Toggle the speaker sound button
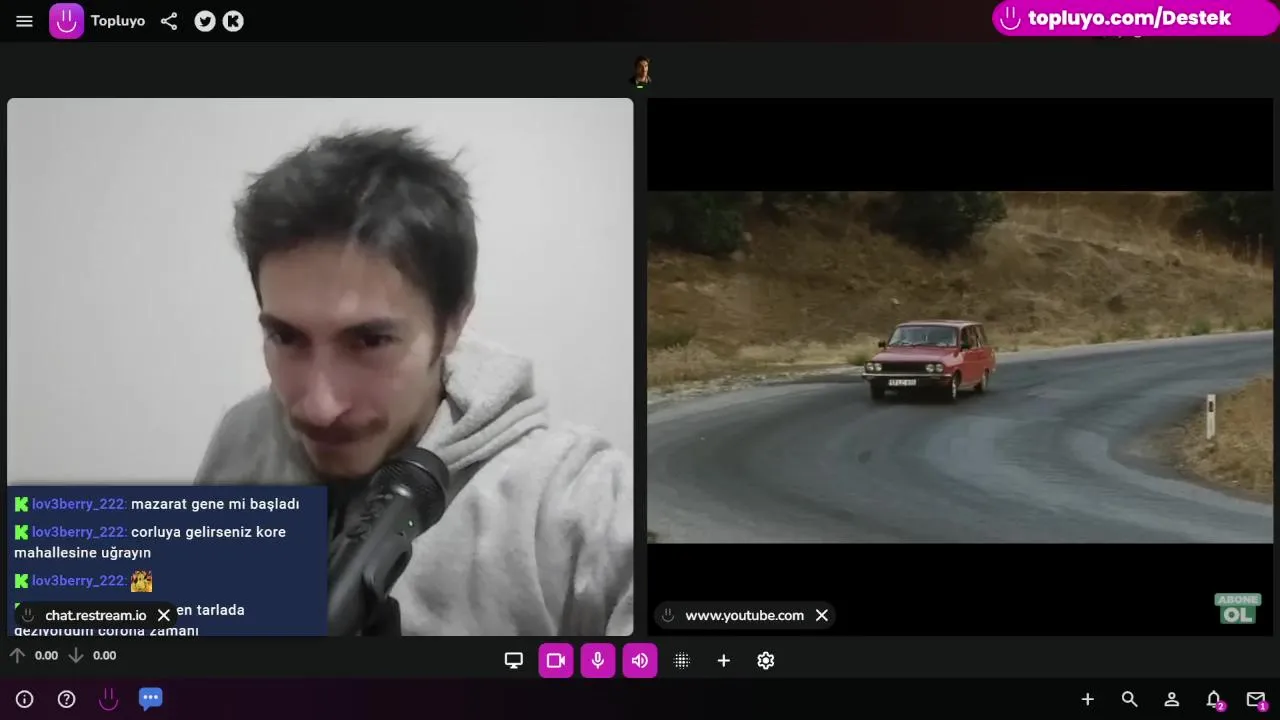Screen dimensions: 1280x720 click(x=640, y=660)
